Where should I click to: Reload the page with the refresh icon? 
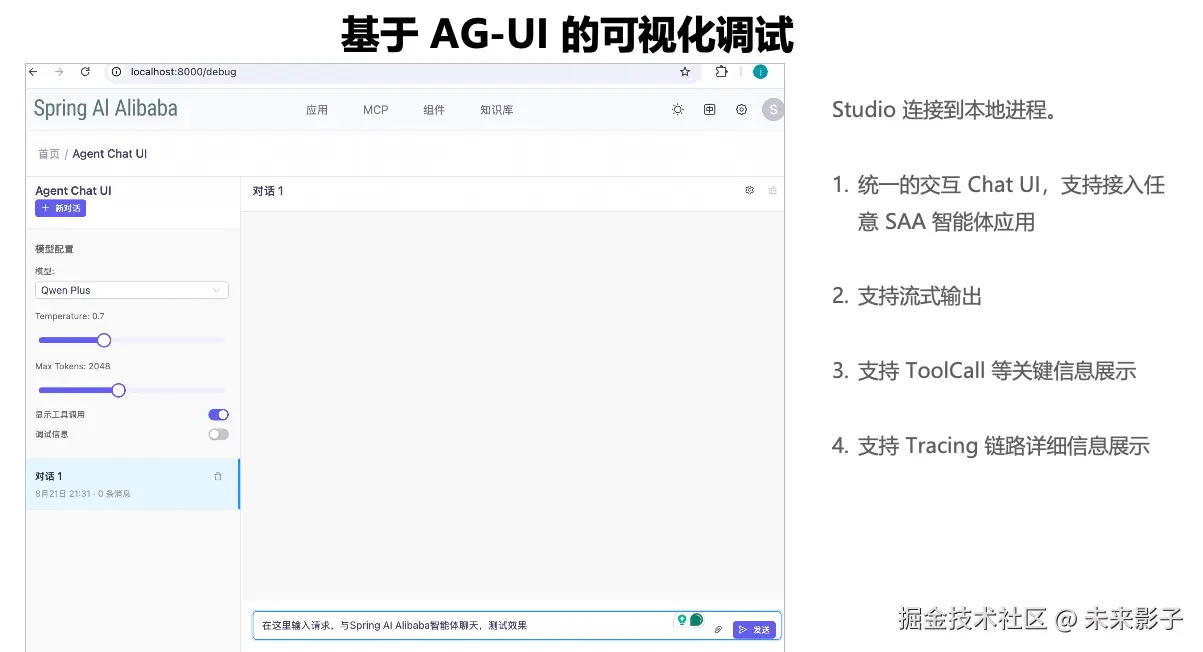click(x=85, y=72)
